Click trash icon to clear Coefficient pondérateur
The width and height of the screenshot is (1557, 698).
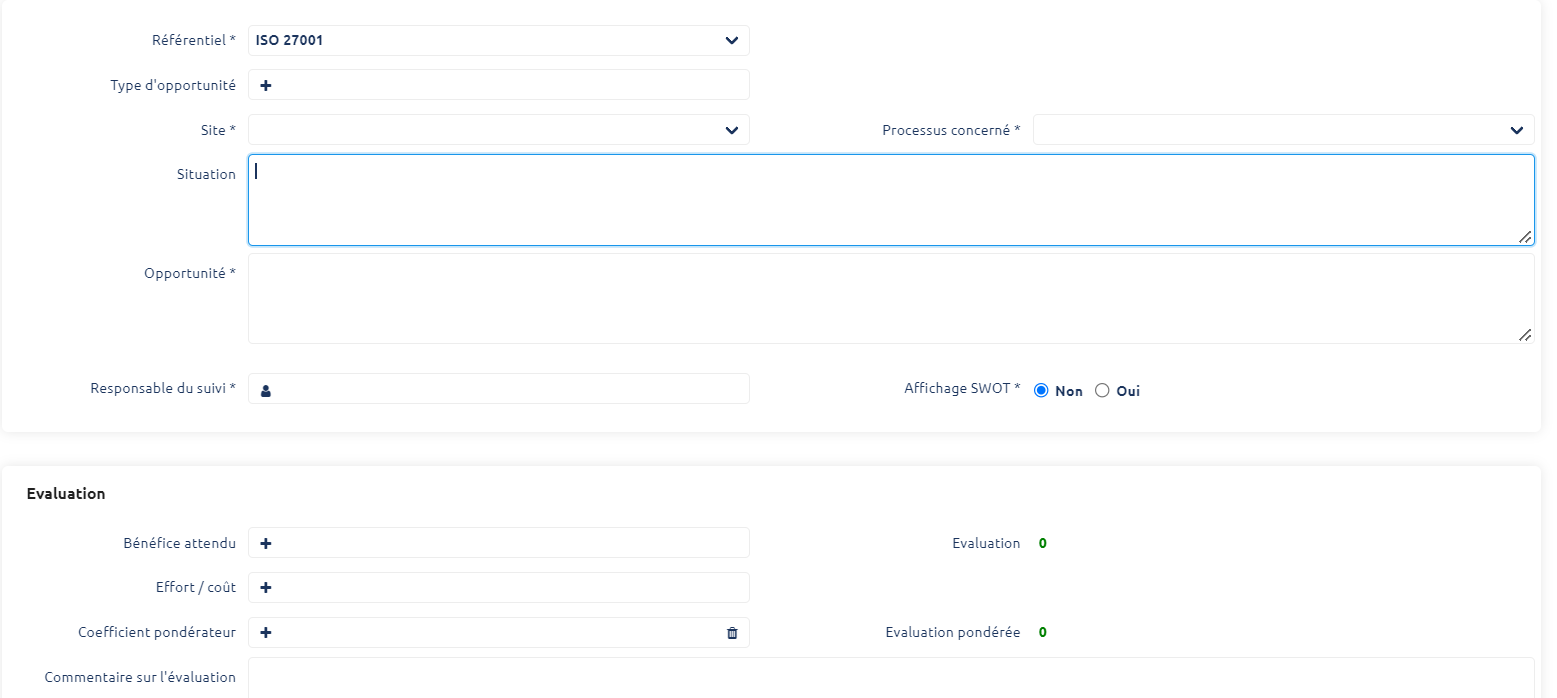pyautogui.click(x=732, y=633)
